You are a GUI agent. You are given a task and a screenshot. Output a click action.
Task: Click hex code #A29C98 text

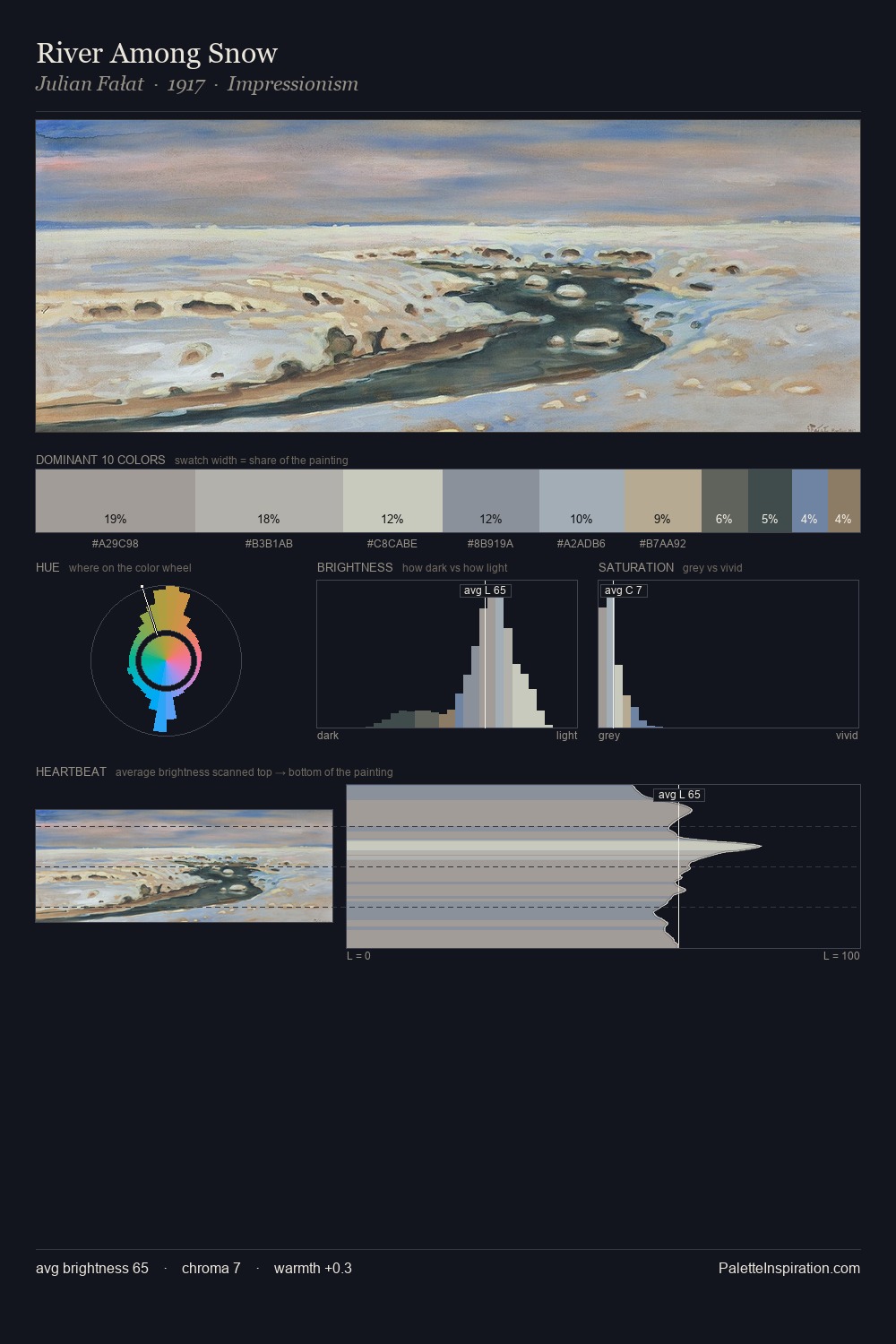pos(116,544)
